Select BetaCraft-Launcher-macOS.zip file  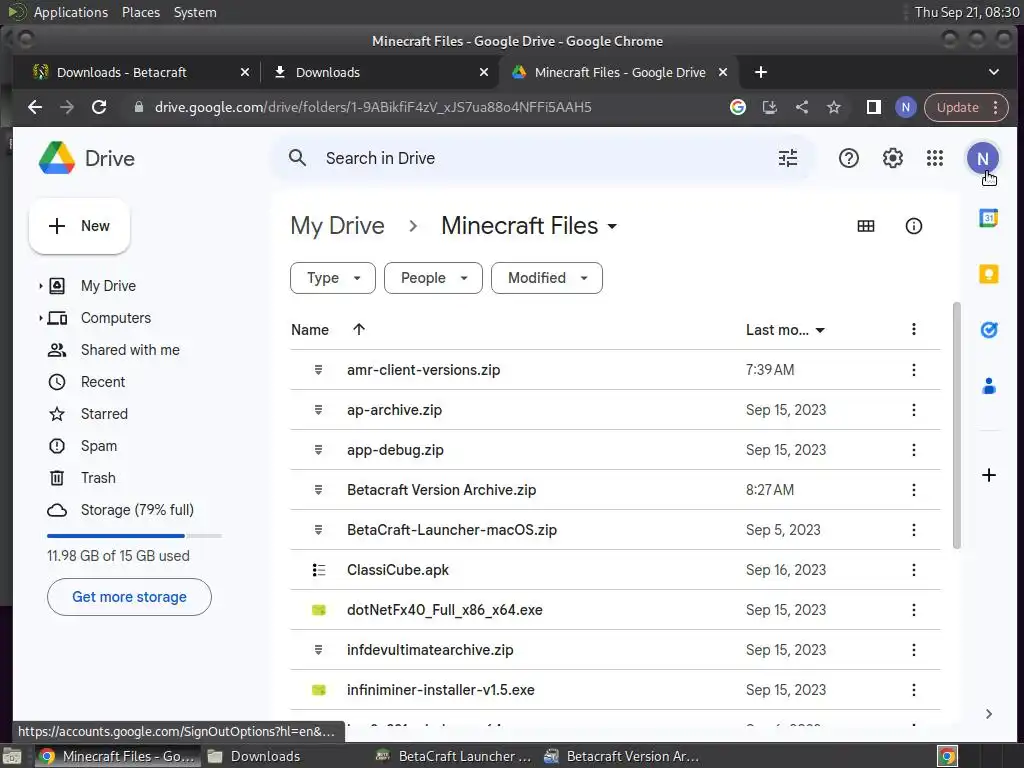pyautogui.click(x=615, y=530)
